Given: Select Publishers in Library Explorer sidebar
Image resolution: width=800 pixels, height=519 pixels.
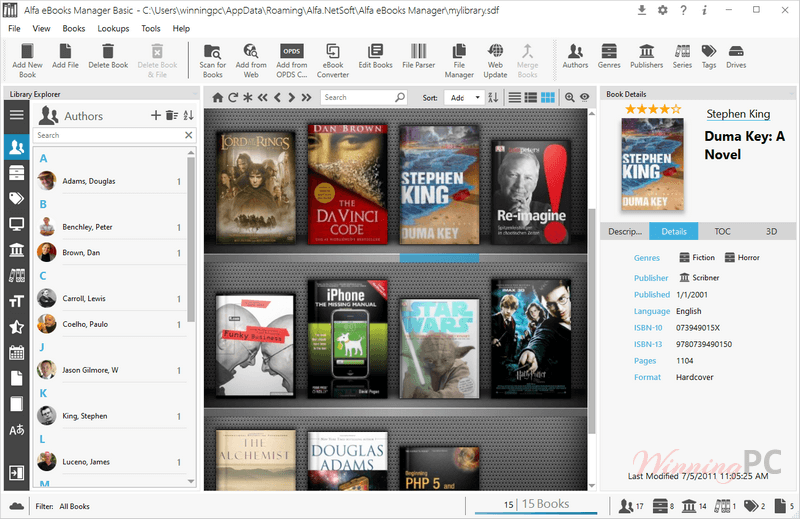Looking at the screenshot, I should pyautogui.click(x=16, y=250).
